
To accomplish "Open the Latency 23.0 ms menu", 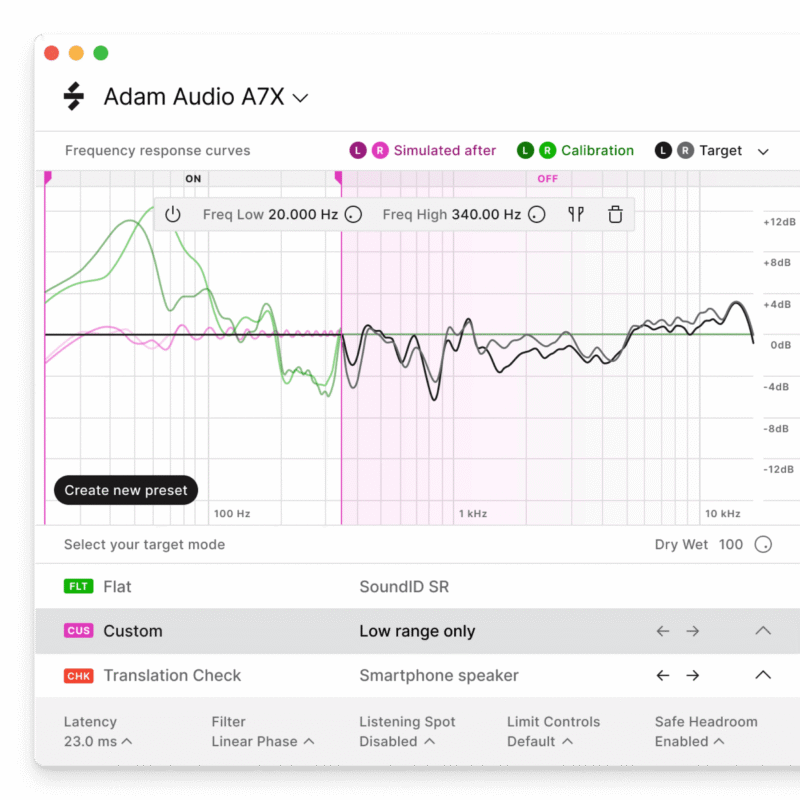I will (98, 732).
